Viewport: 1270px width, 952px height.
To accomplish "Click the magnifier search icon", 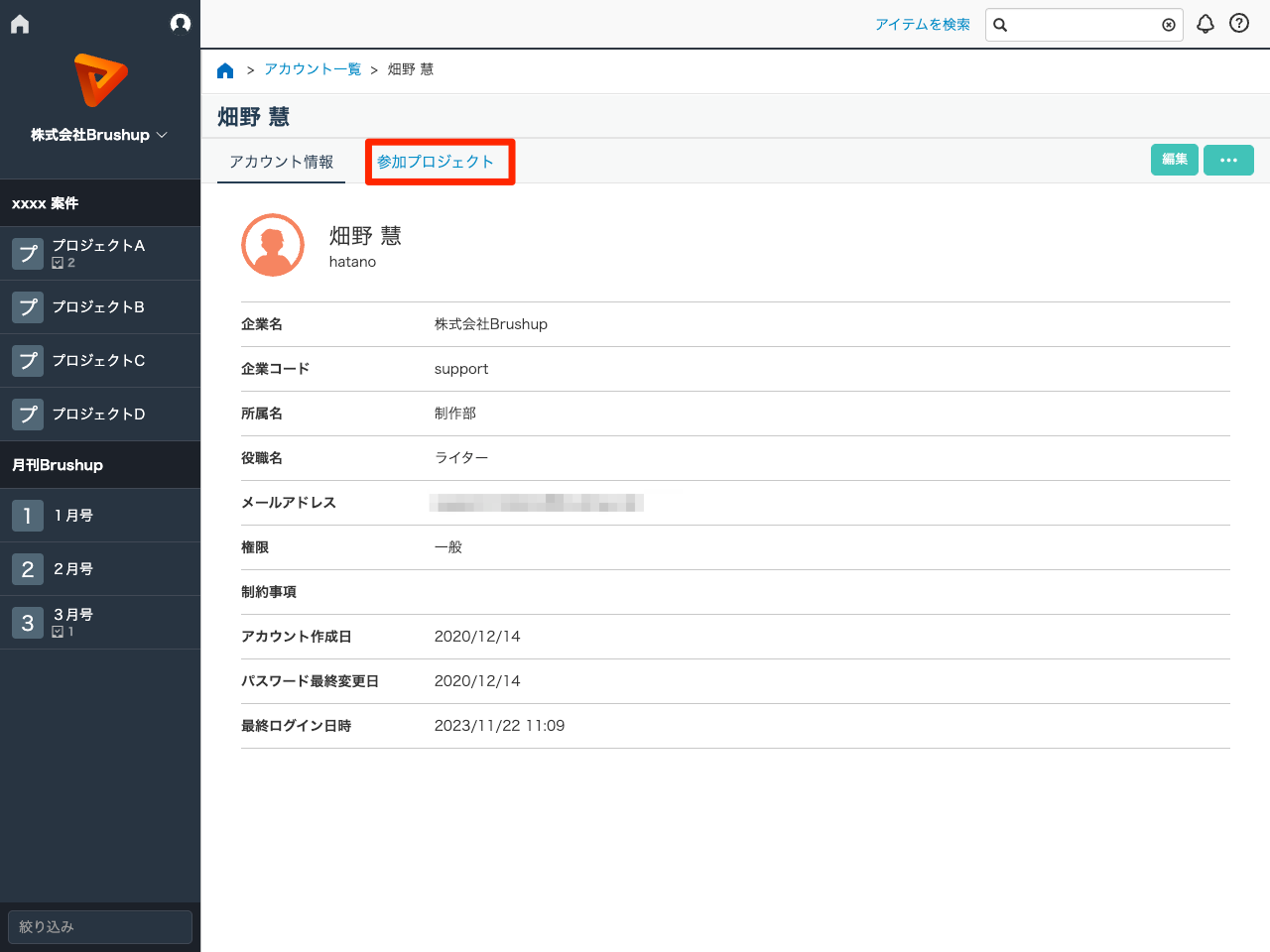I will tap(1000, 25).
